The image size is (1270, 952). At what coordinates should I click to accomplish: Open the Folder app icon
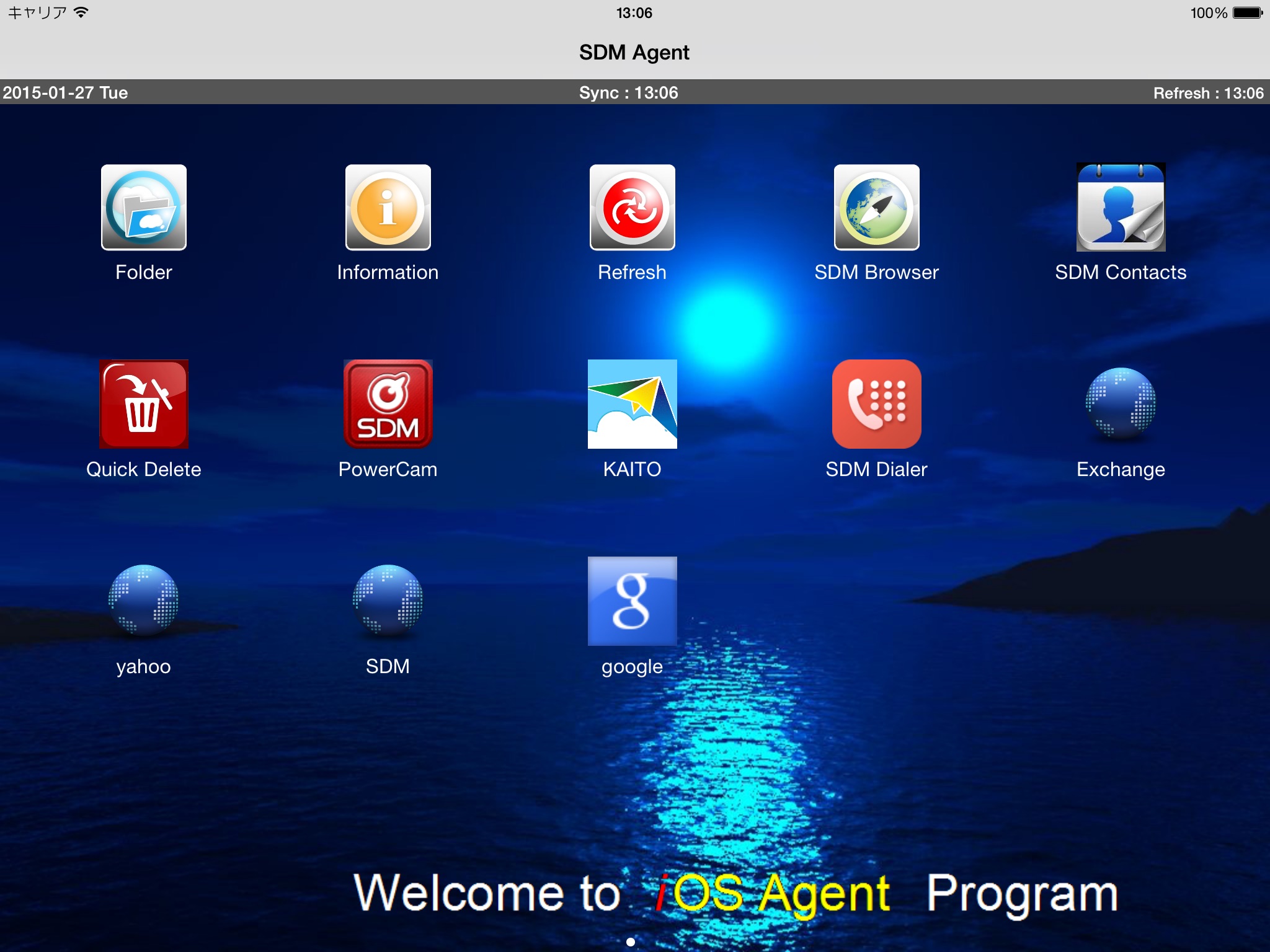144,208
